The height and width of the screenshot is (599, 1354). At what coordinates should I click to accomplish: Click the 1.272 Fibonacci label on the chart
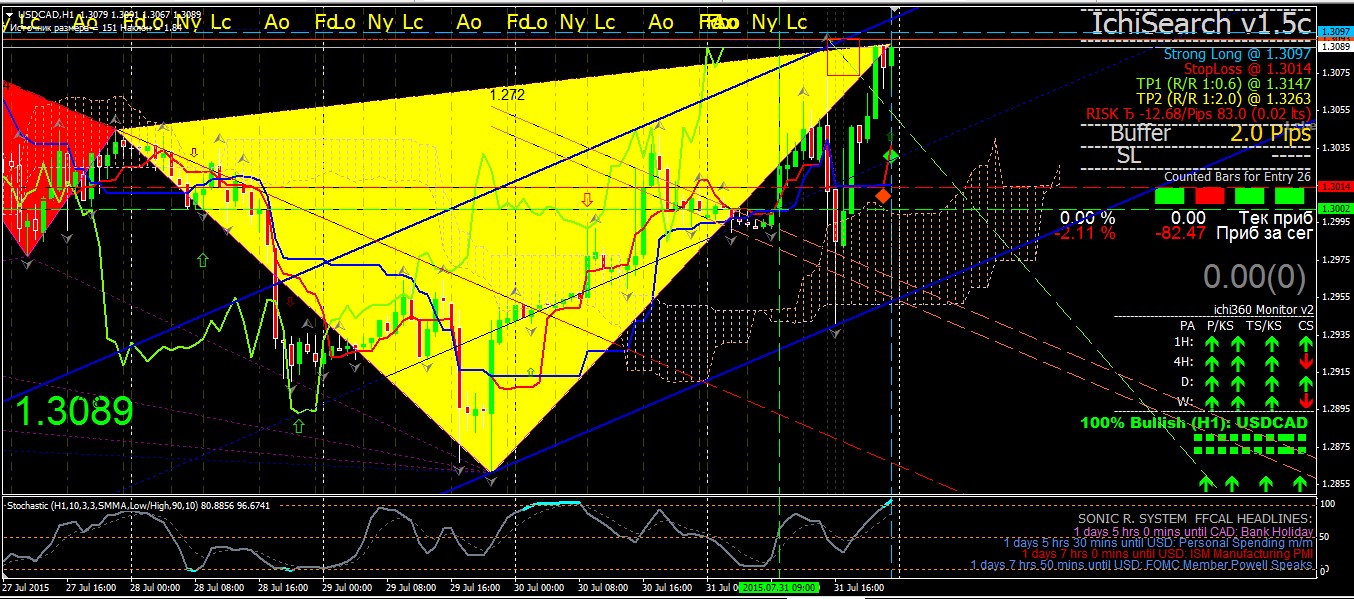[x=507, y=94]
